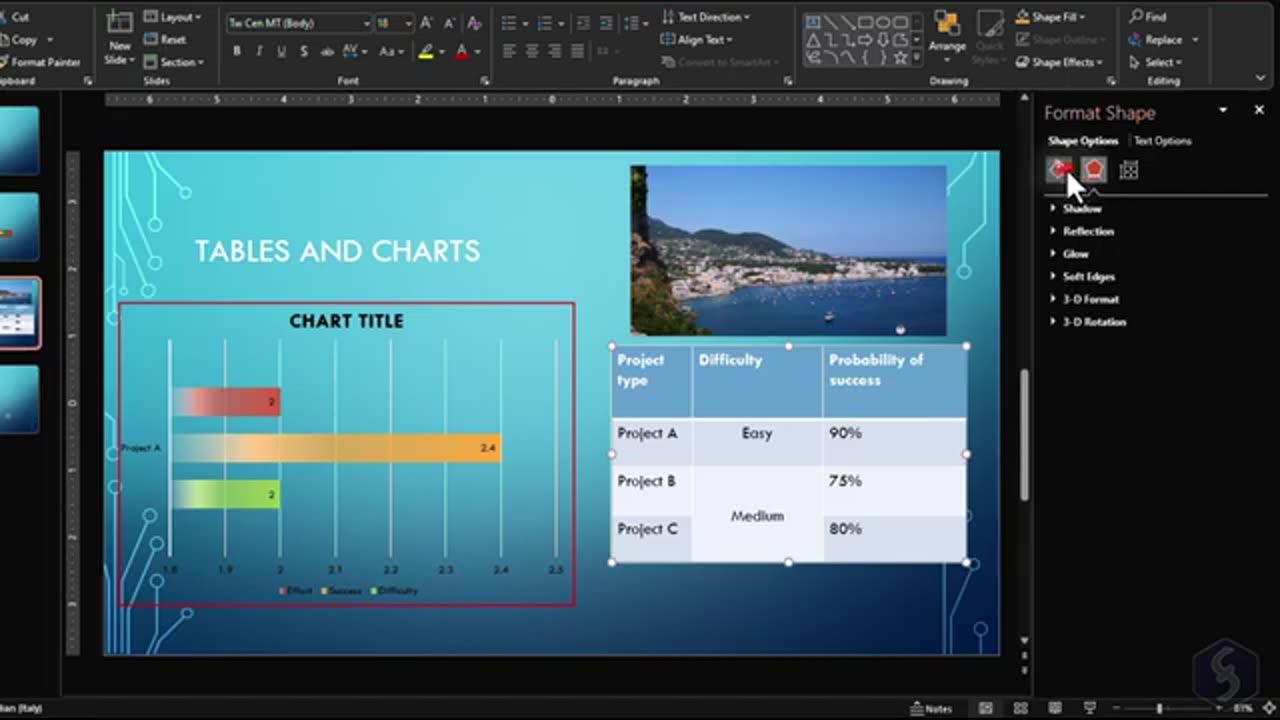Switch to Text Options tab
Screen dimensions: 1280x720
[x=1162, y=141]
